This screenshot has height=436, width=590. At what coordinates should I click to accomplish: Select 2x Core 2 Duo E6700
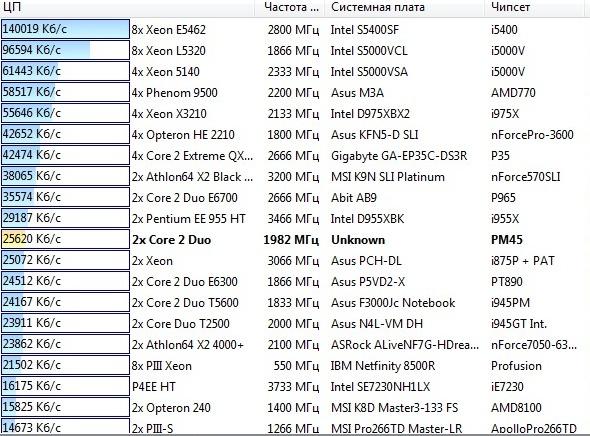[185, 198]
